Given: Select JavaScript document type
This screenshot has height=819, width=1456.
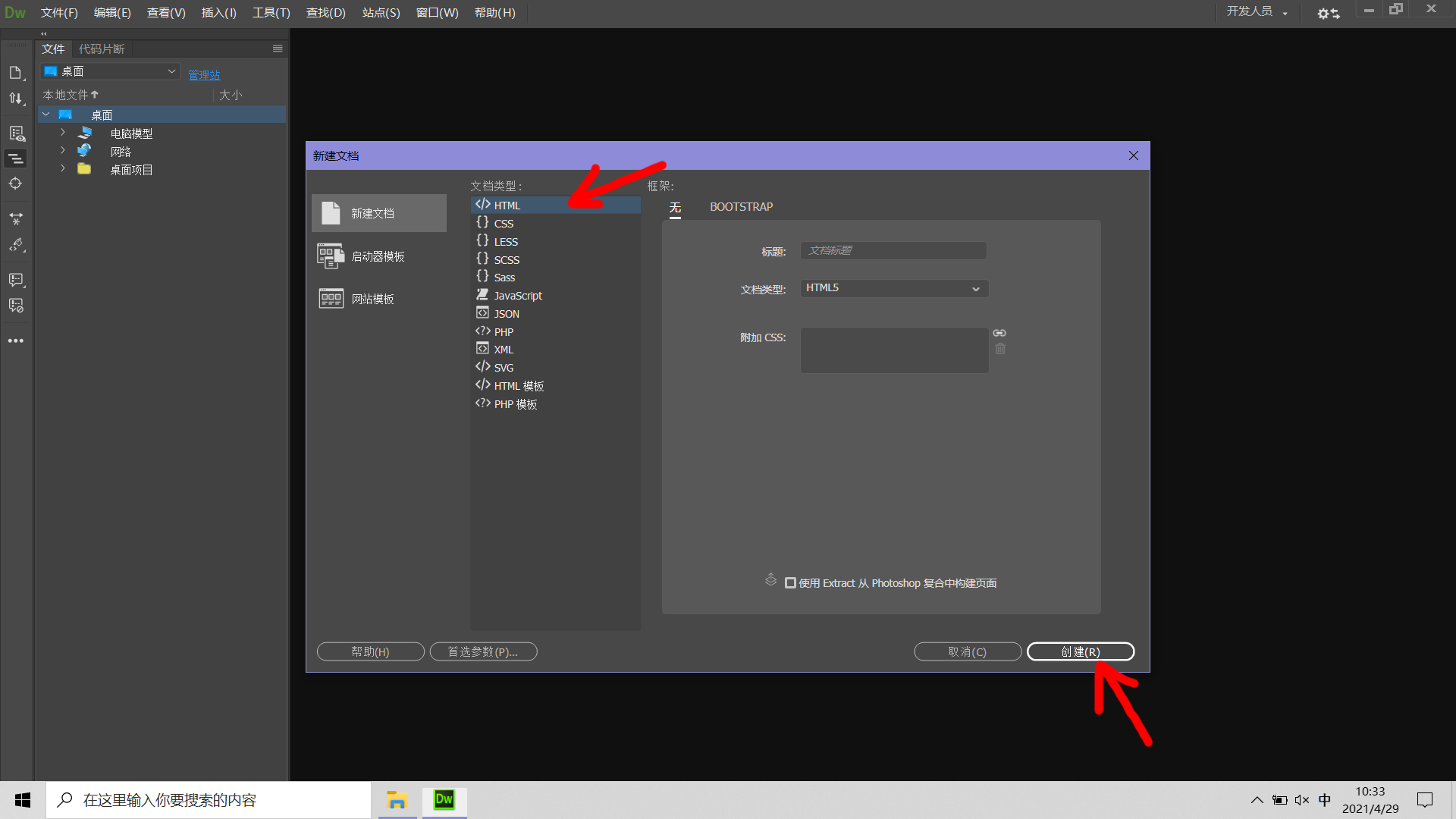Looking at the screenshot, I should click(x=555, y=296).
